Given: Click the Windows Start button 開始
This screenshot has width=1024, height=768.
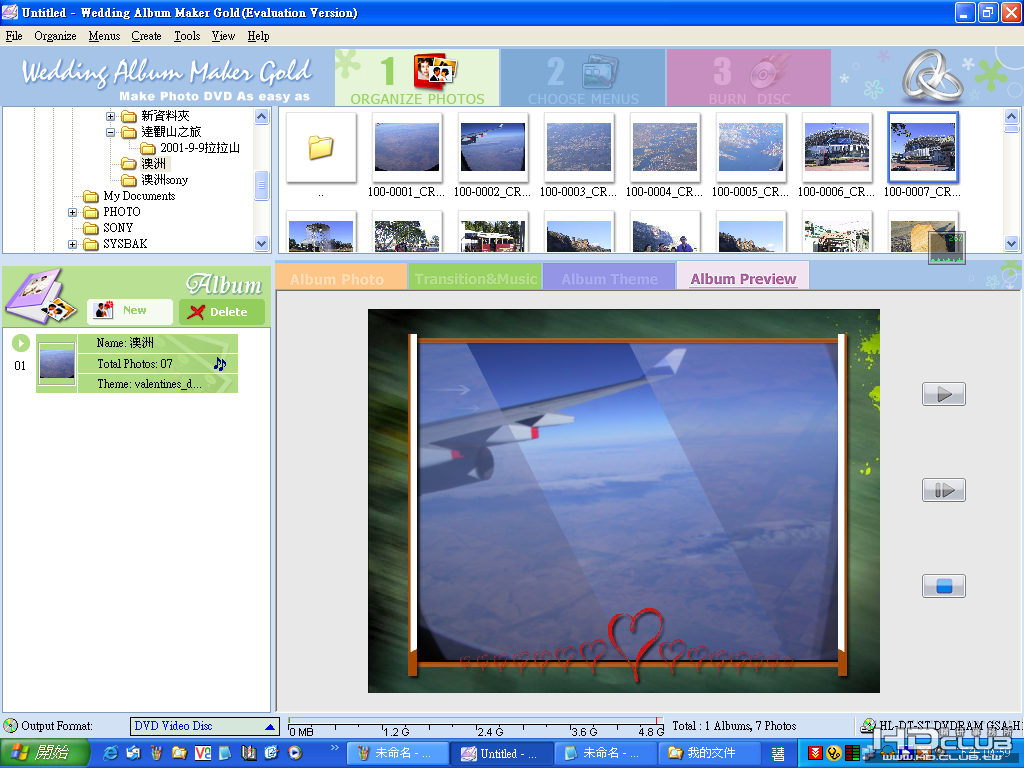Looking at the screenshot, I should (44, 753).
